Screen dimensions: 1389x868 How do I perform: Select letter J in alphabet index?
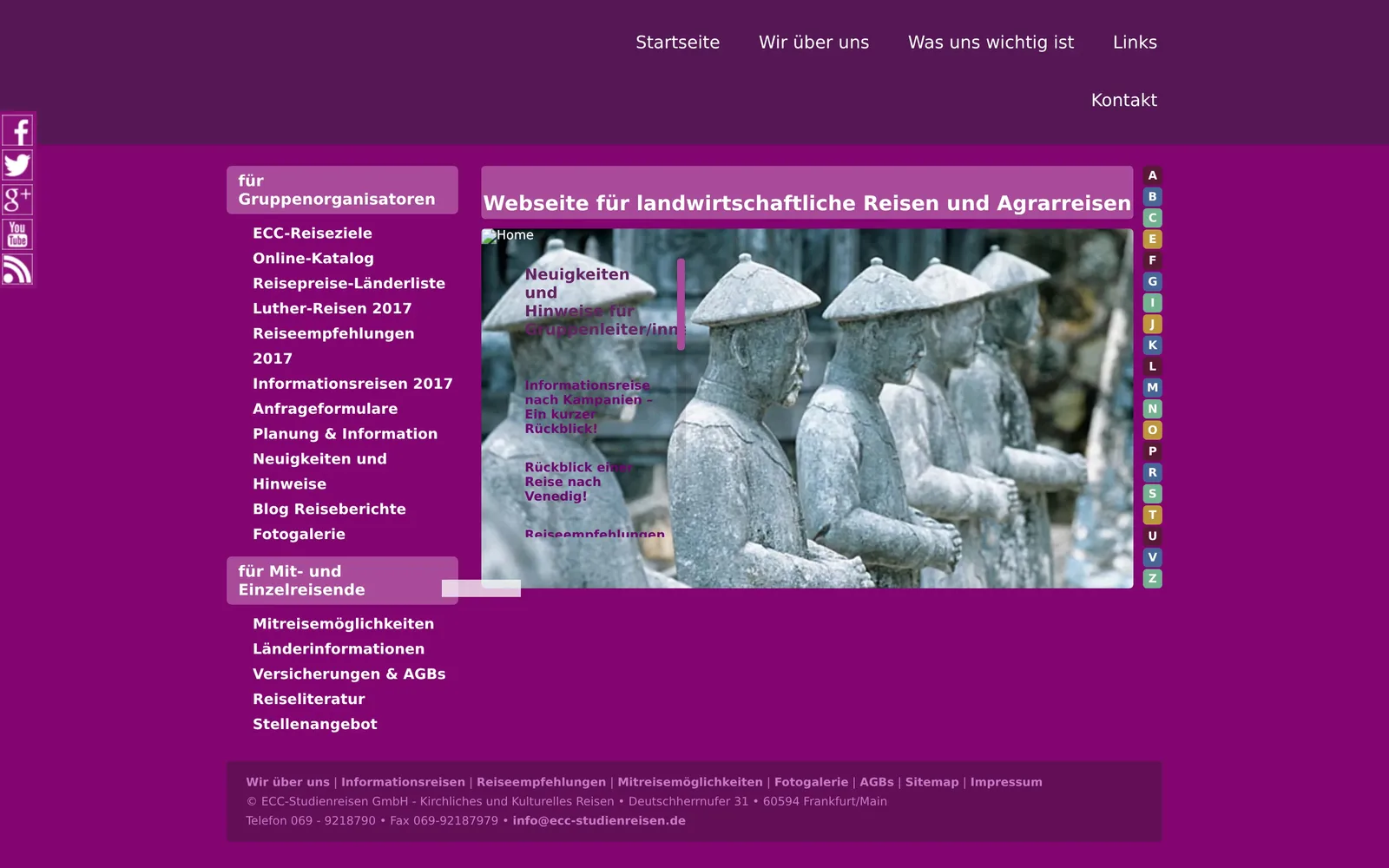coord(1153,324)
